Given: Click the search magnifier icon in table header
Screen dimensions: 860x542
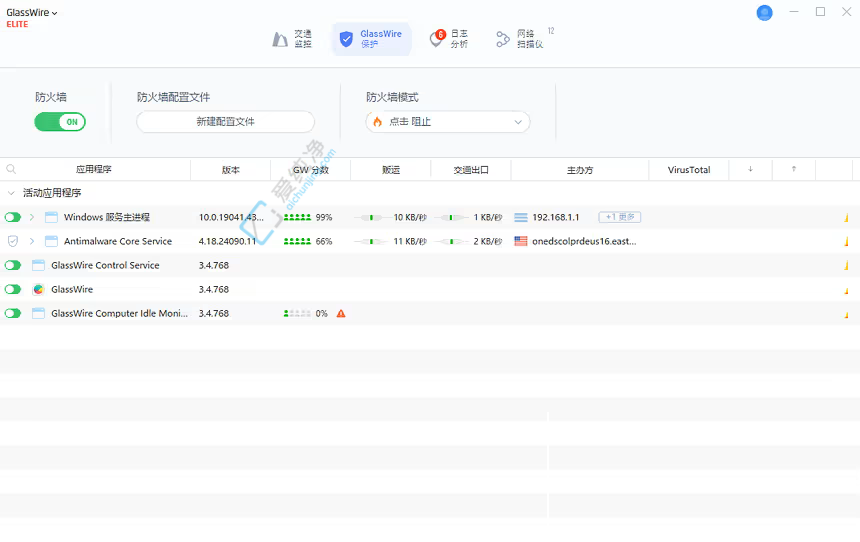Looking at the screenshot, I should click(x=11, y=170).
